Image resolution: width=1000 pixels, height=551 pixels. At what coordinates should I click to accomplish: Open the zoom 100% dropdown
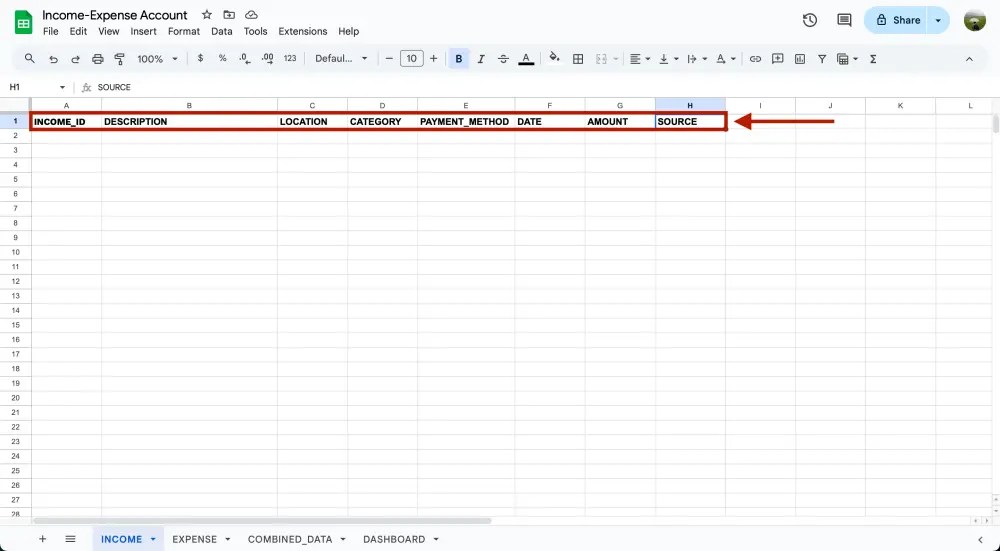tap(157, 59)
